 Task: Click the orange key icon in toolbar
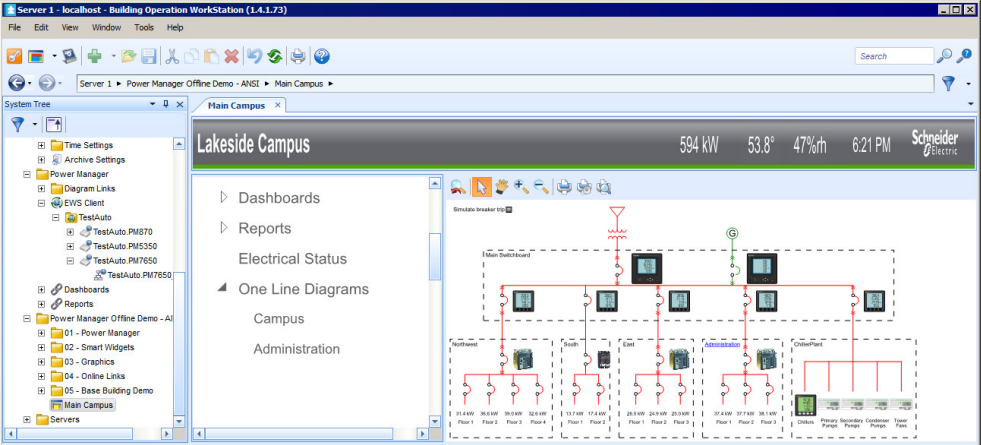(14, 56)
